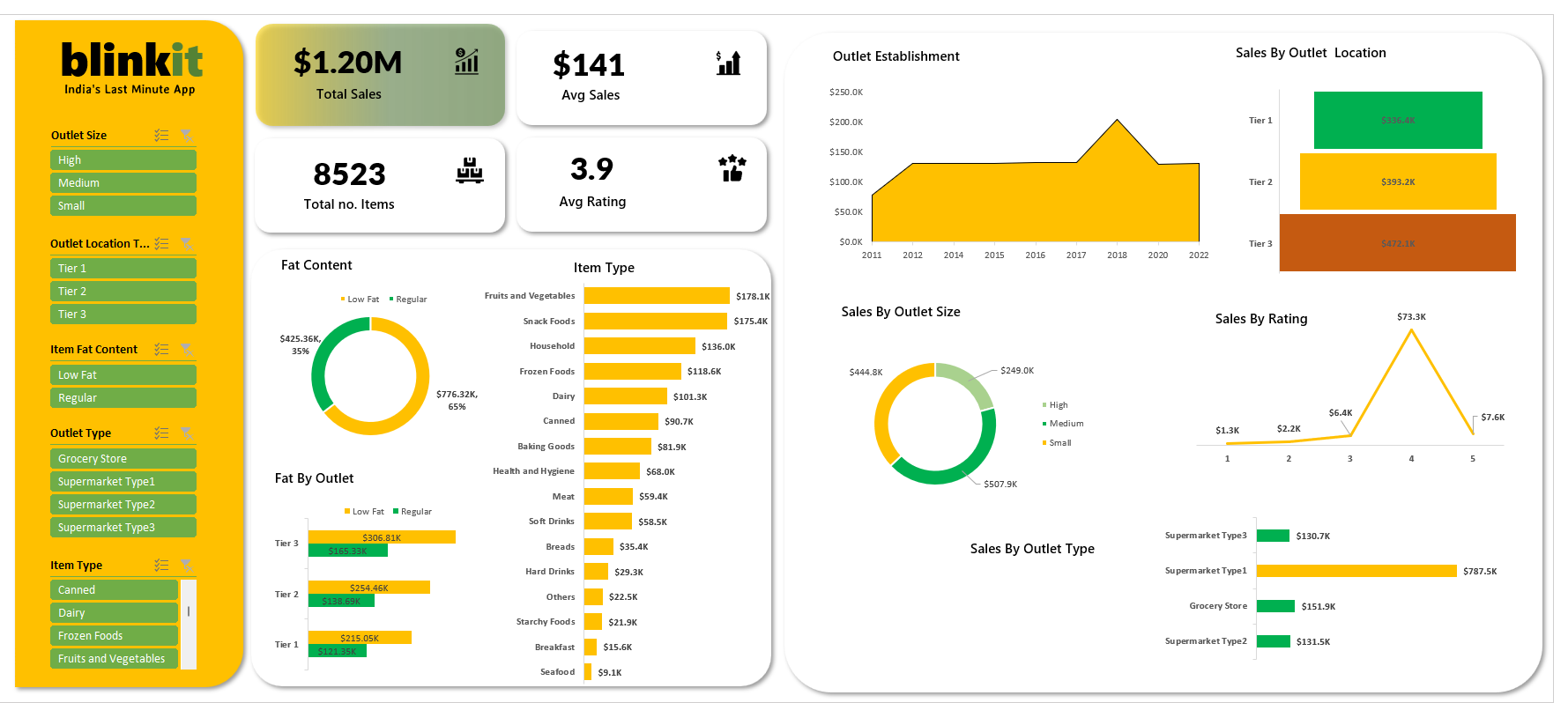The image size is (1568, 703).
Task: Enable multi-select in the Outlet Type slicer
Action: tap(161, 433)
